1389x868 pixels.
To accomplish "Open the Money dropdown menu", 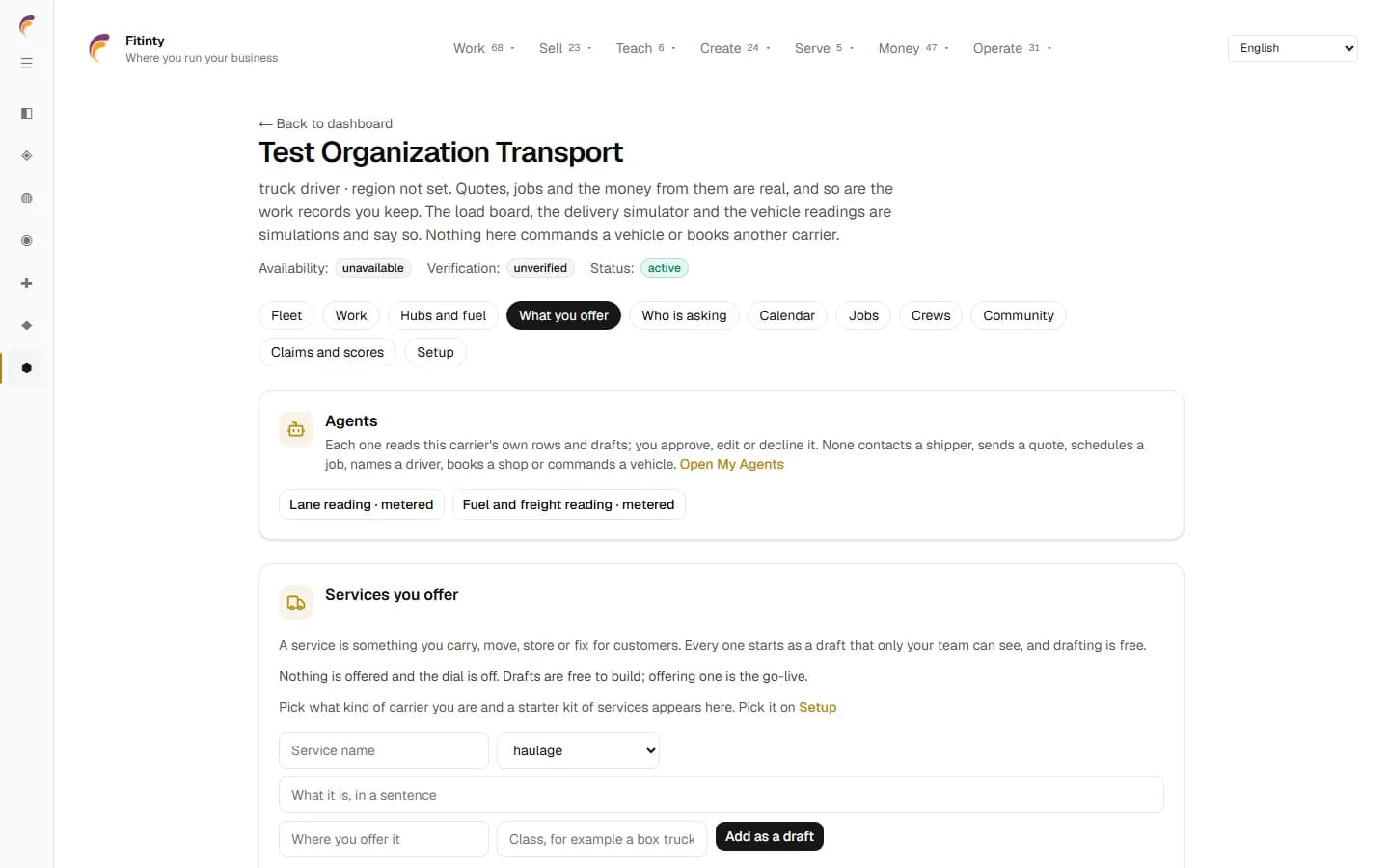I will click(x=913, y=48).
